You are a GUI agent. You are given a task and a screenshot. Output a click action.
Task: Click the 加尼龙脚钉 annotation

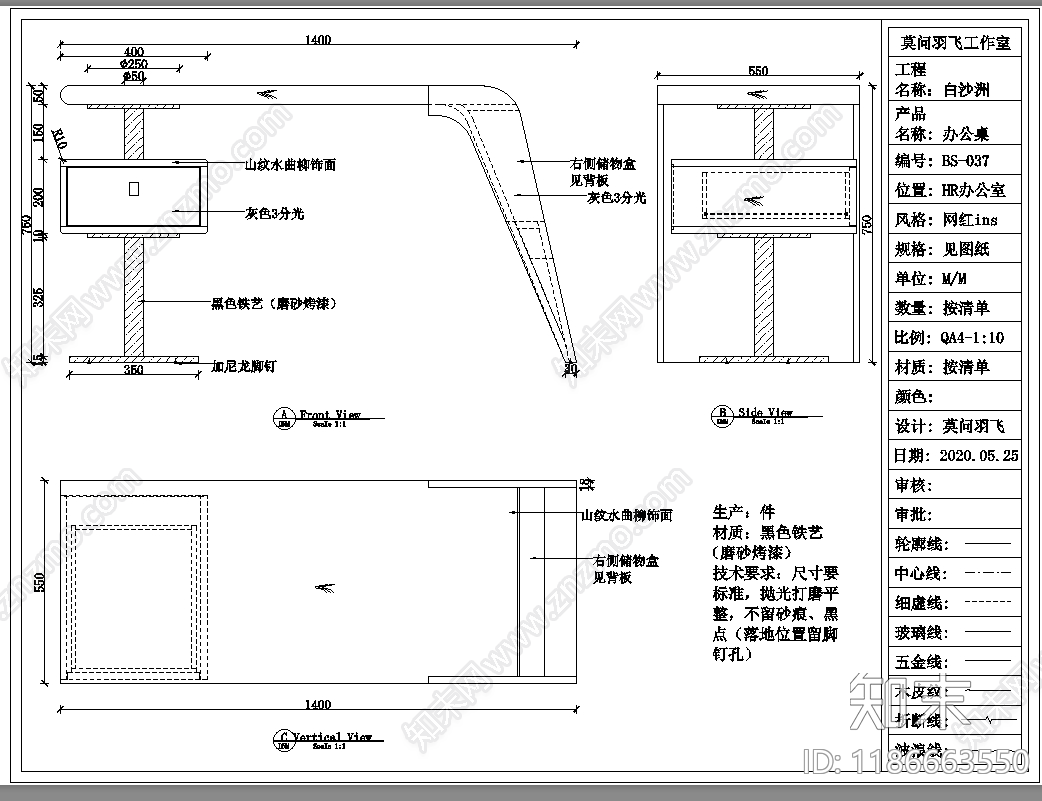click(x=243, y=365)
